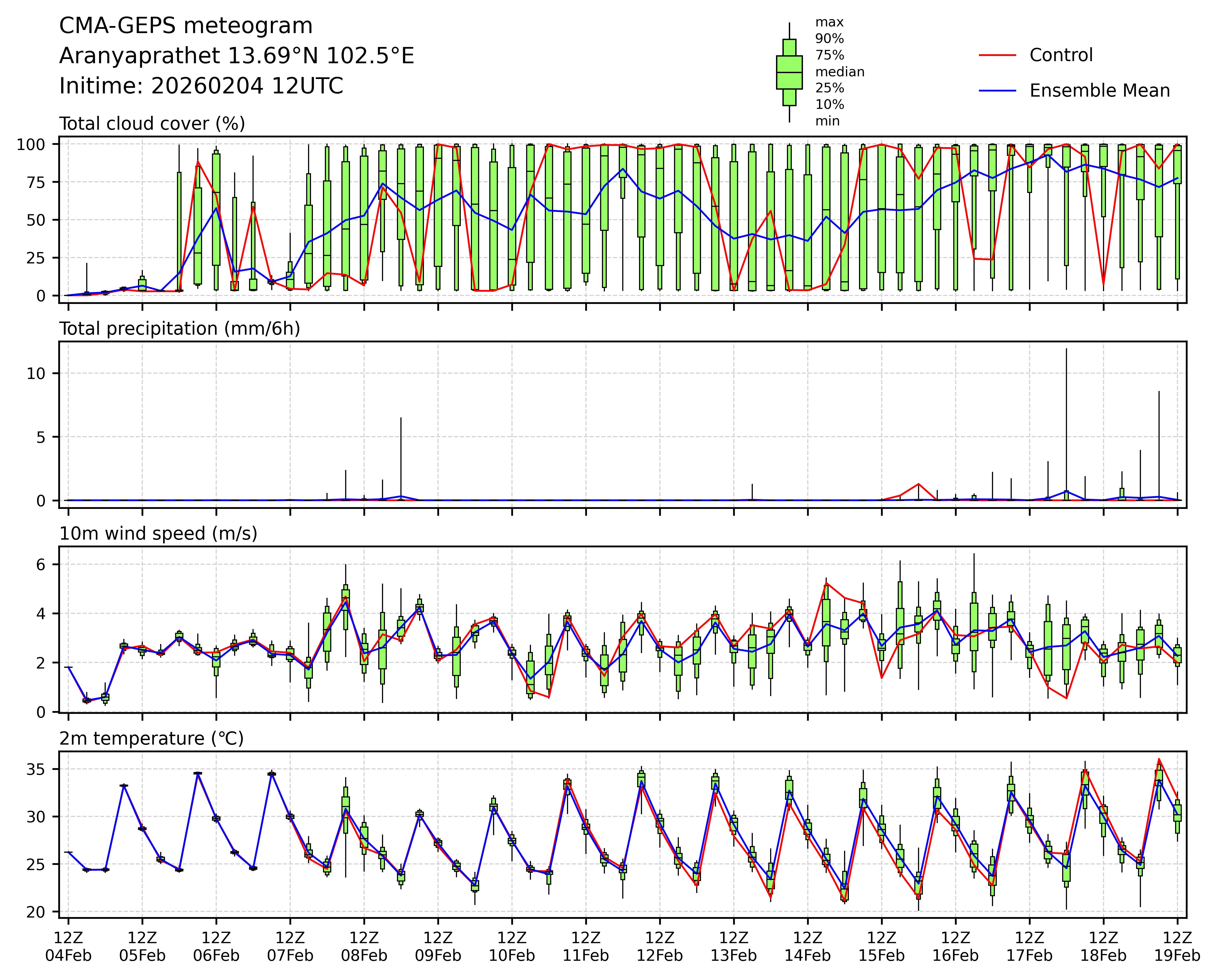Click the 'CMA-GEPS meteogram' title
The width and height of the screenshot is (1217, 980).
pyautogui.click(x=186, y=26)
